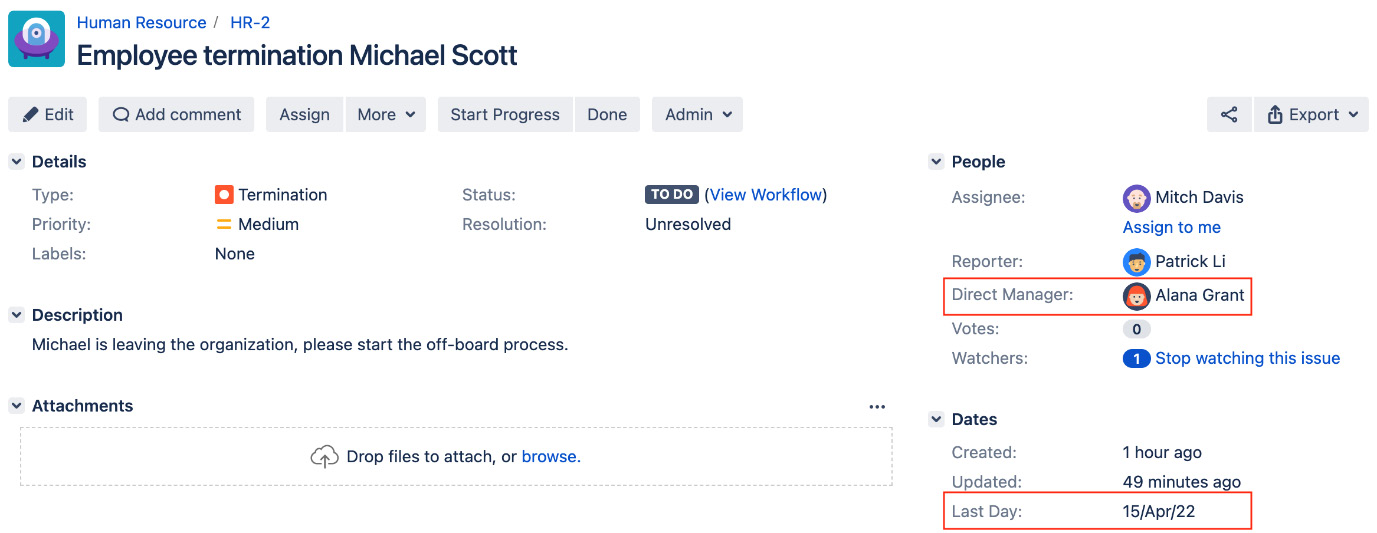
Task: Click Start Progress transition button
Action: [x=505, y=115]
